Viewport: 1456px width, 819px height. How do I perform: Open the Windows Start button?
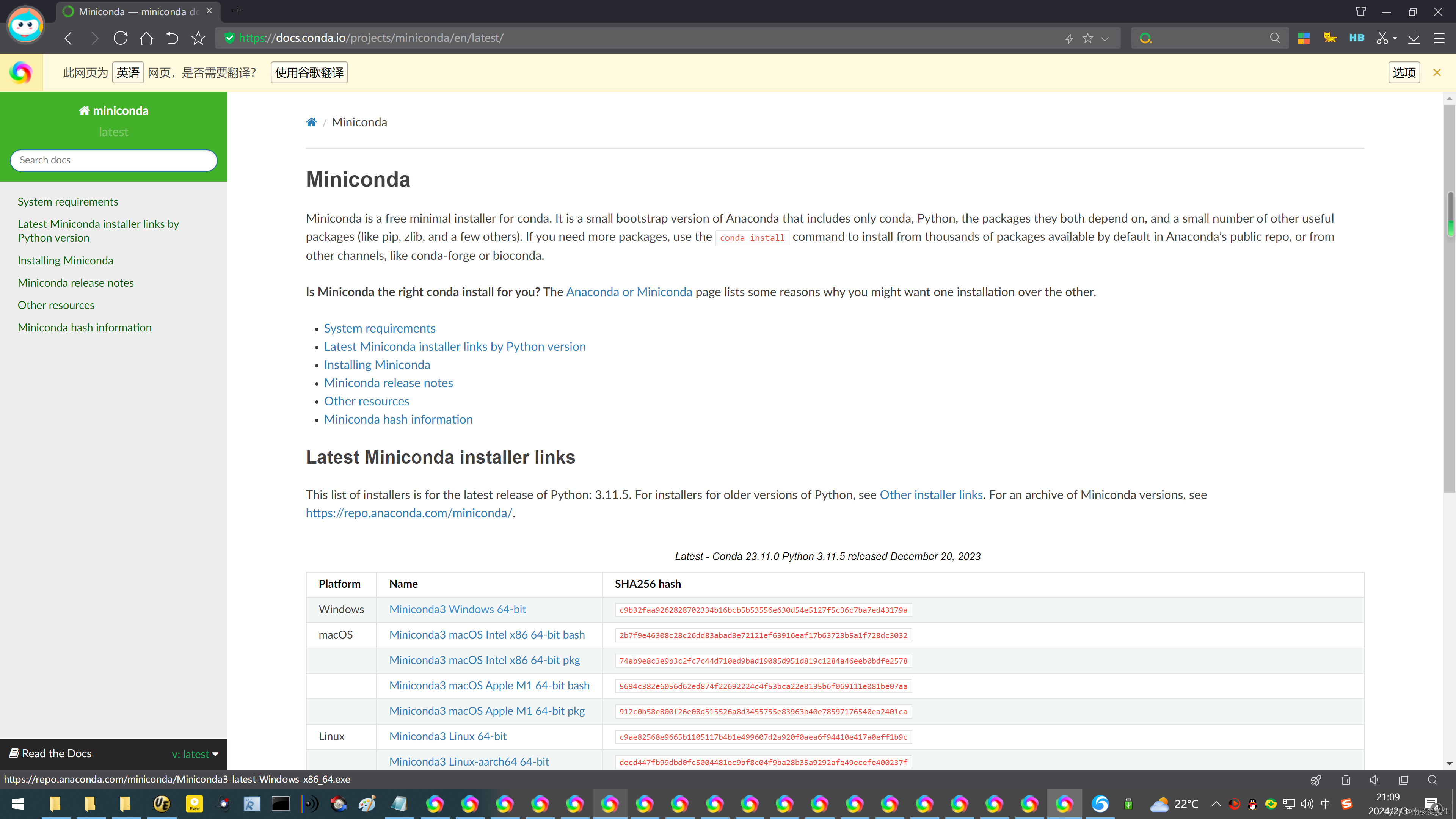pos(18,804)
